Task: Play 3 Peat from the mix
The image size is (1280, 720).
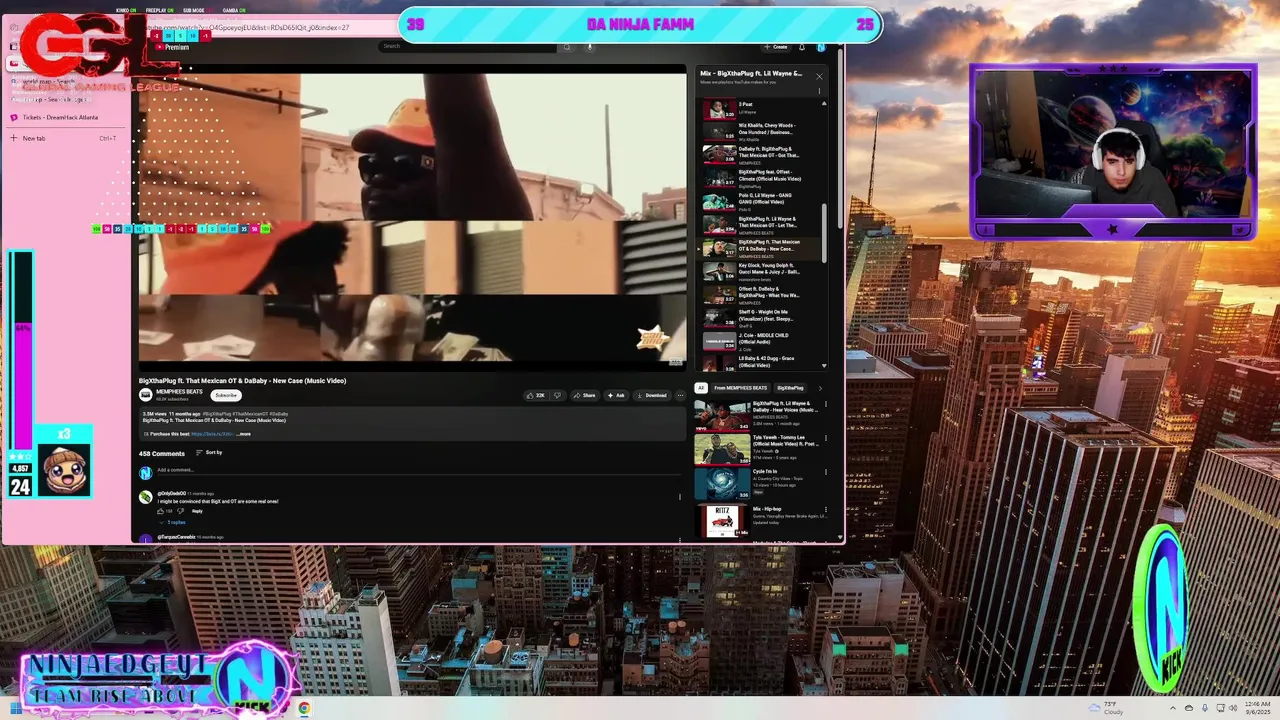Action: pos(762,108)
